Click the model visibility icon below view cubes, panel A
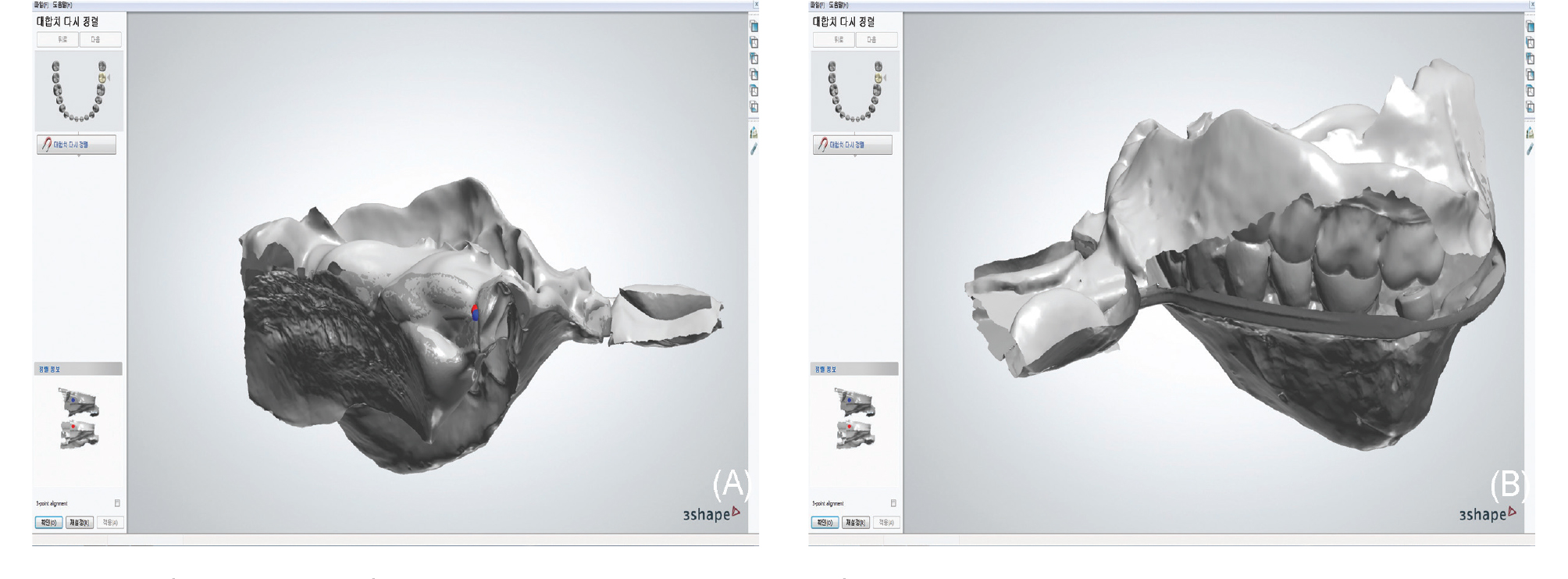The width and height of the screenshot is (1568, 579). (x=754, y=132)
